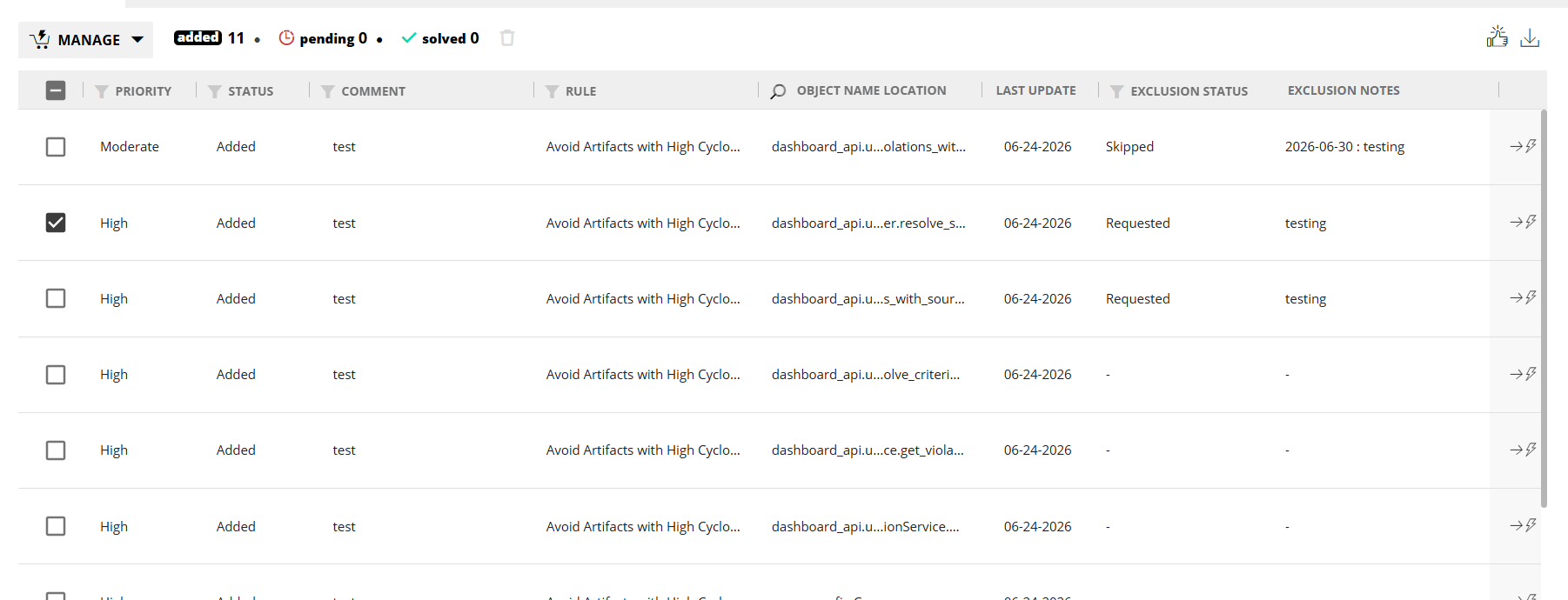Click the 'Moderate' priority cell

pyautogui.click(x=130, y=147)
